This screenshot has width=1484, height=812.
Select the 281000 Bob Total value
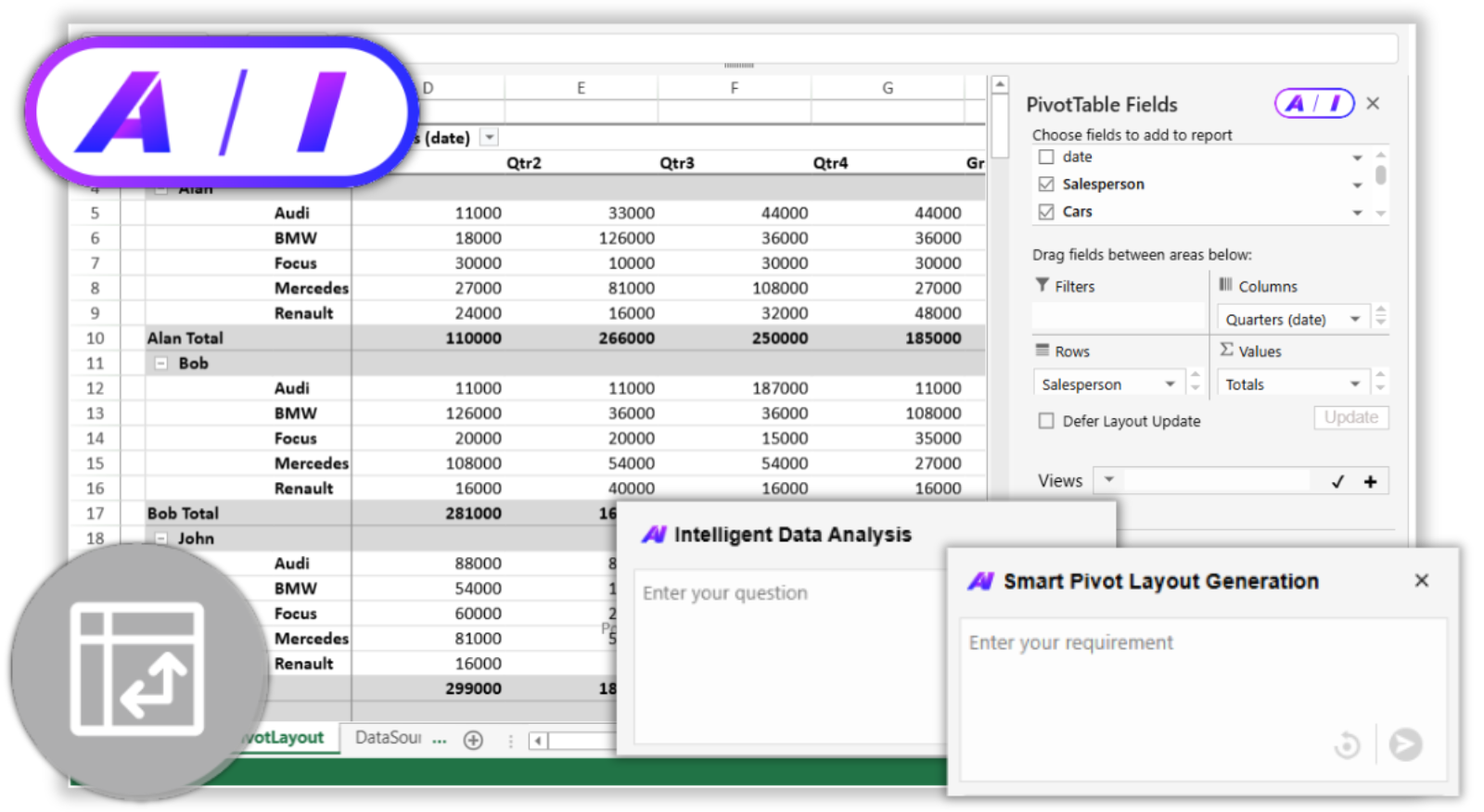point(473,514)
